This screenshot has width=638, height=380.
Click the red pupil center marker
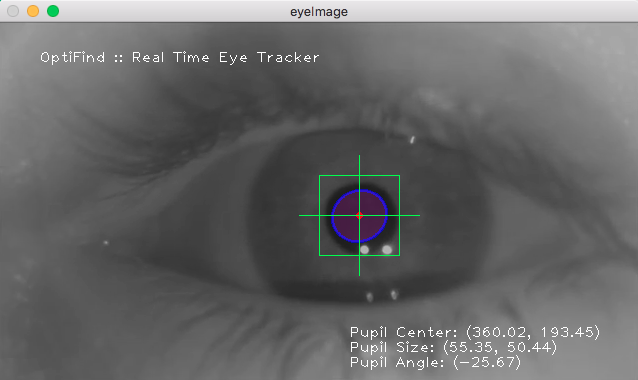tap(359, 216)
